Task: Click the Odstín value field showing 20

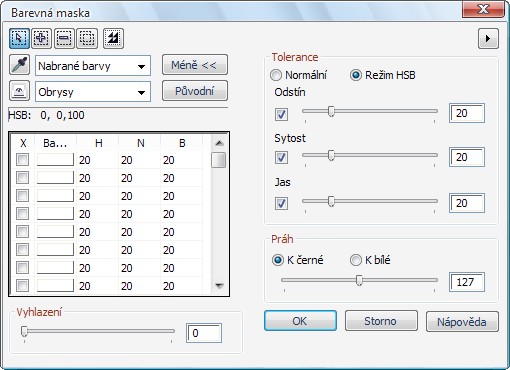Action: (467, 113)
